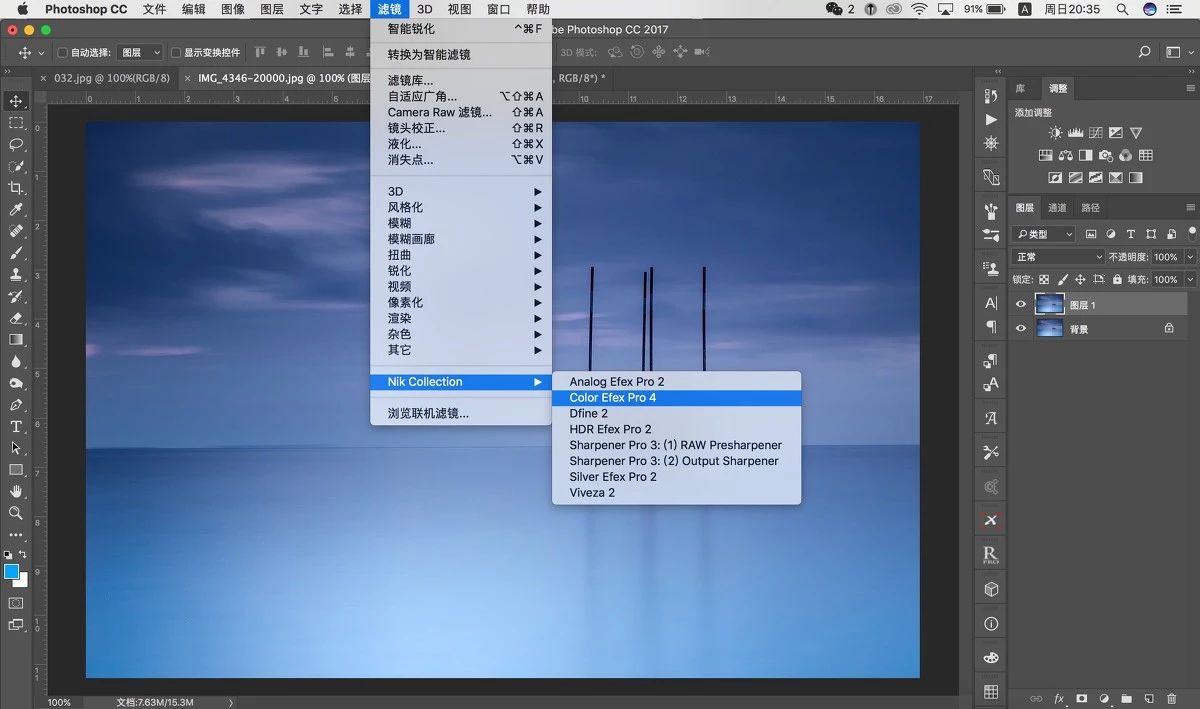Hide layer 图层 1 via eye icon
The height and width of the screenshot is (709, 1200).
pyautogui.click(x=1021, y=305)
